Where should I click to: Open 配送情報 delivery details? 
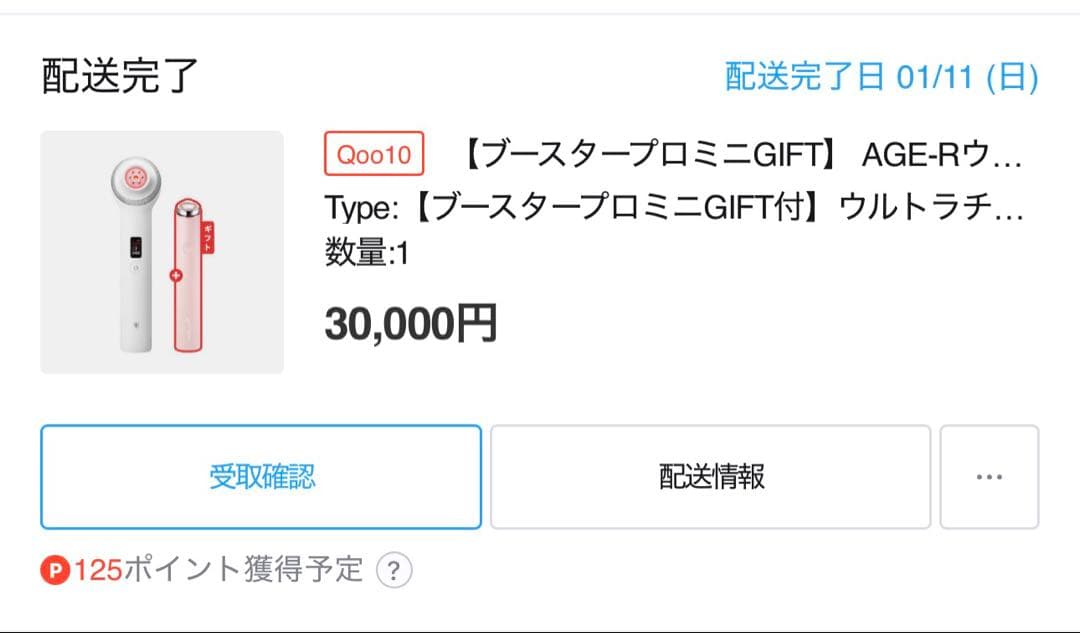click(x=710, y=477)
